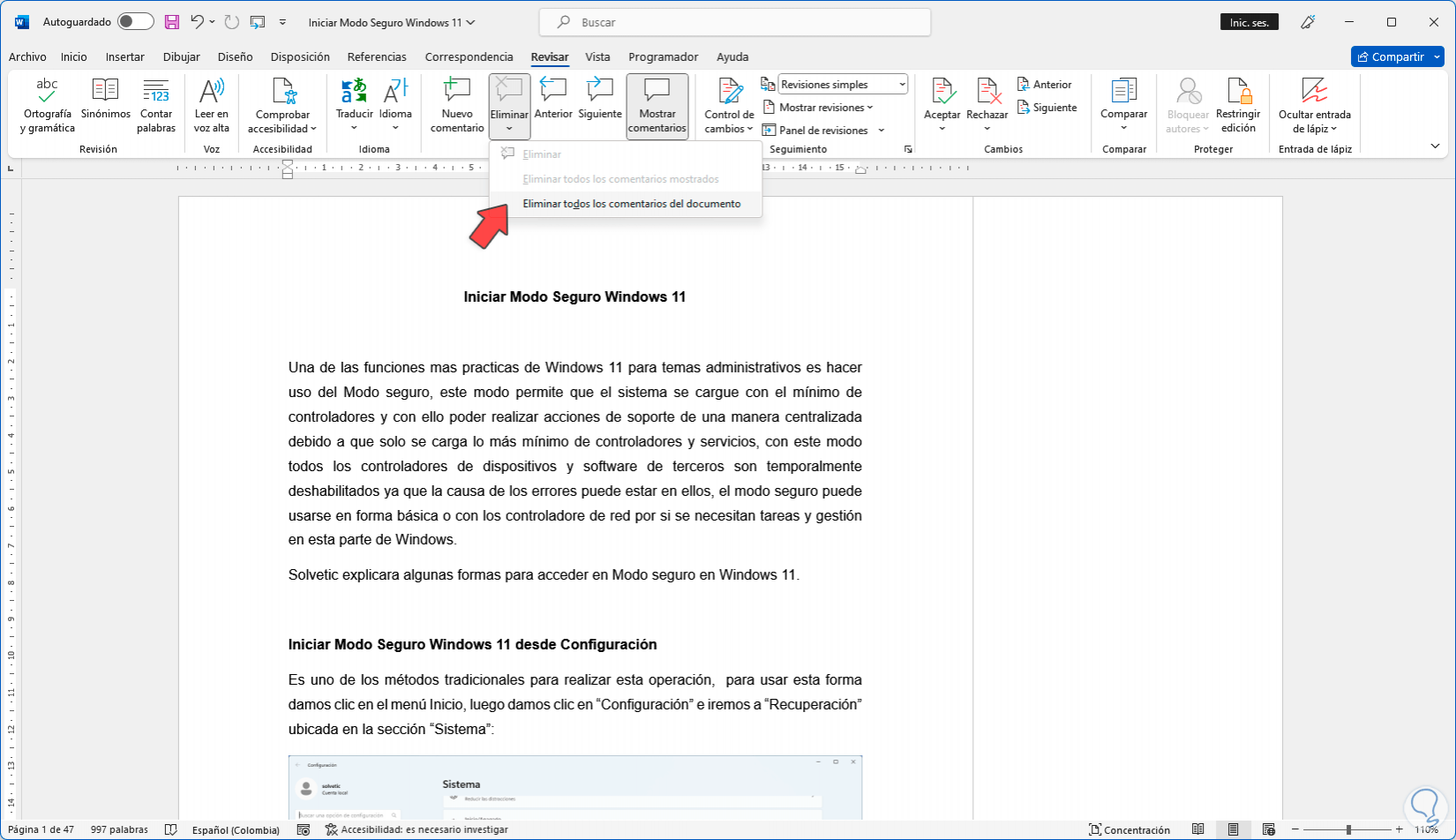Enable Concentración focus mode

(1130, 829)
